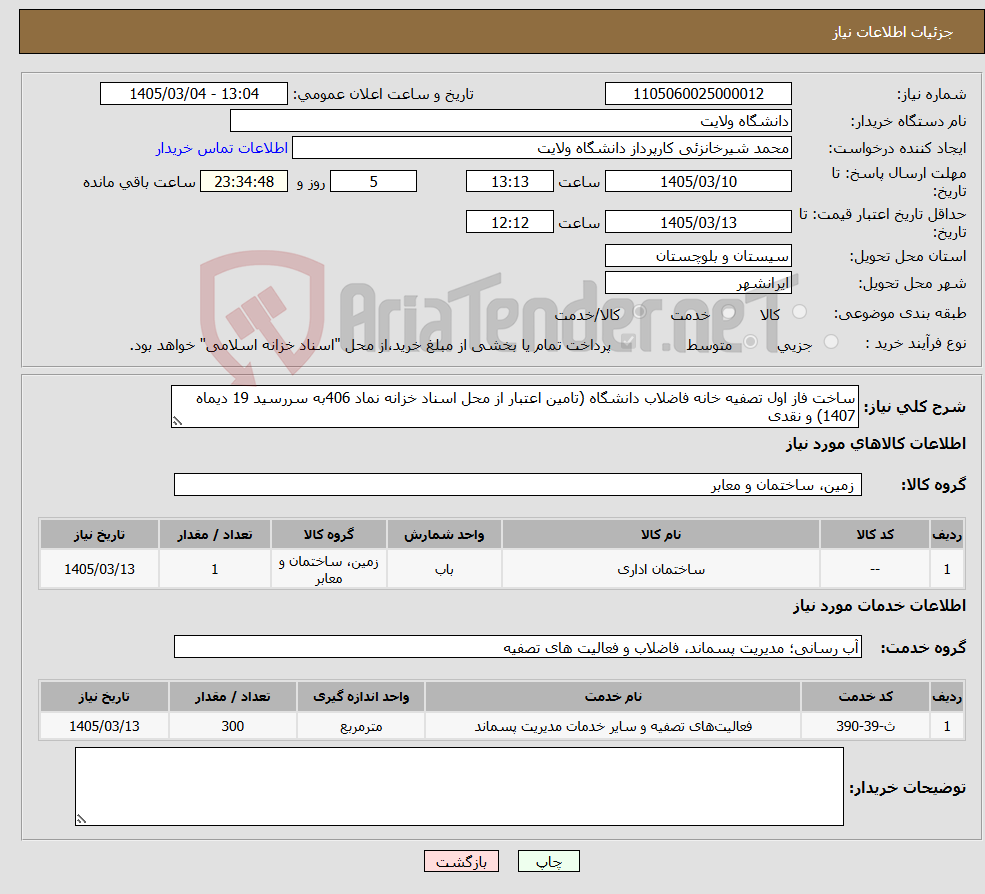Click the شماره نیاز field 1105060025000012

pos(698,94)
